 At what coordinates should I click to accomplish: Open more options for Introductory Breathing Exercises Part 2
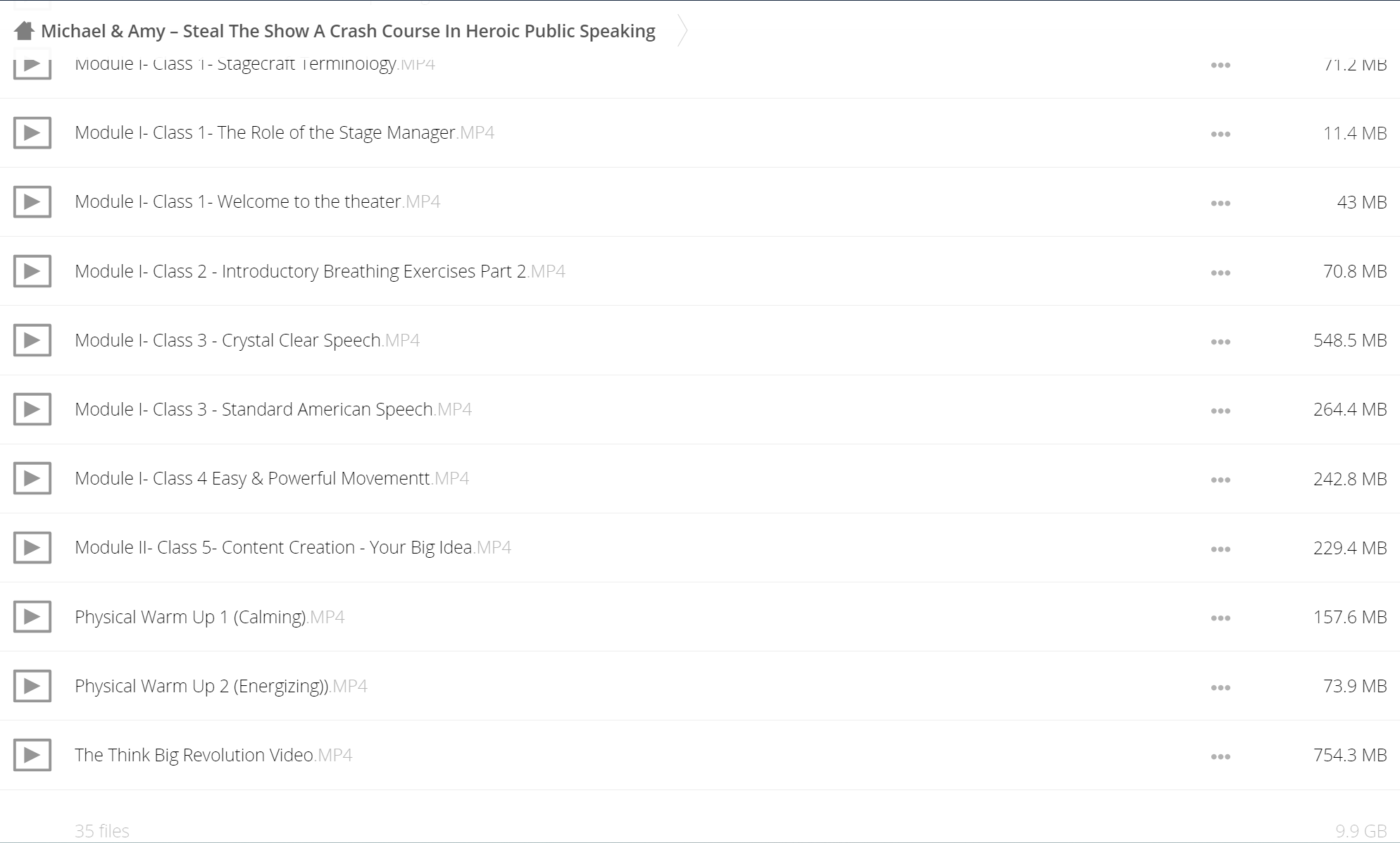pos(1220,273)
